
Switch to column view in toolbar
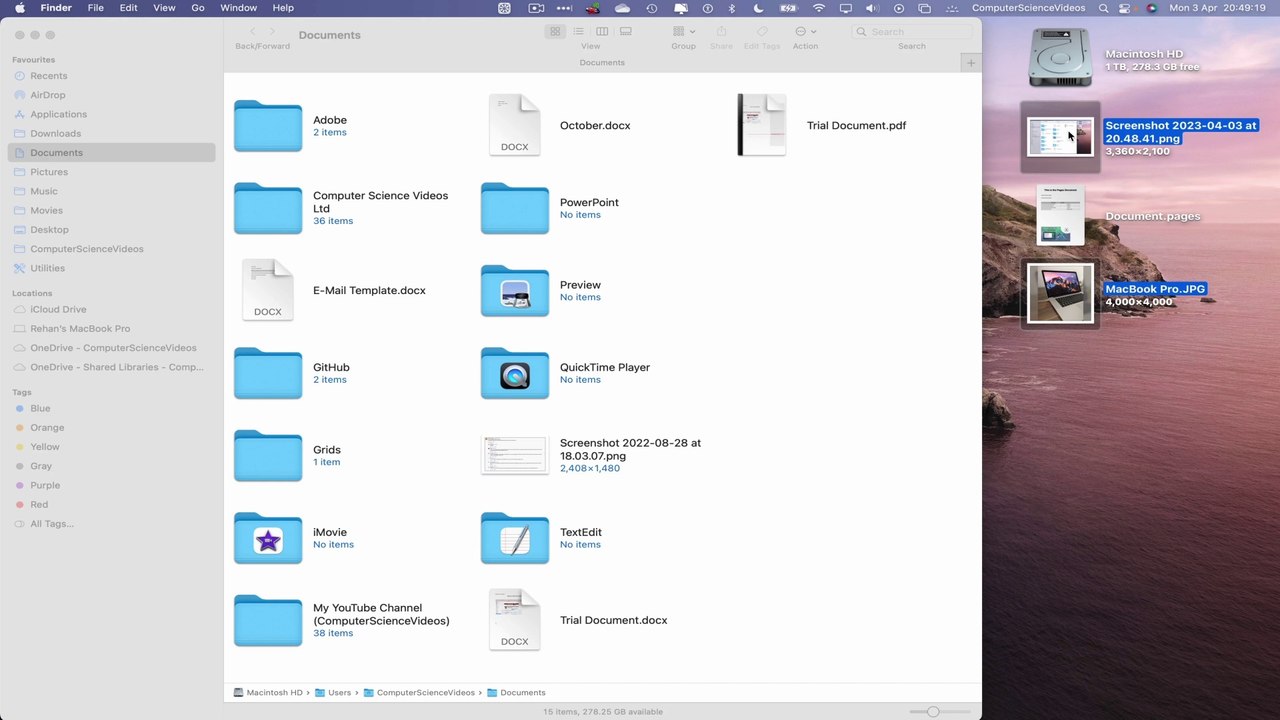(602, 32)
